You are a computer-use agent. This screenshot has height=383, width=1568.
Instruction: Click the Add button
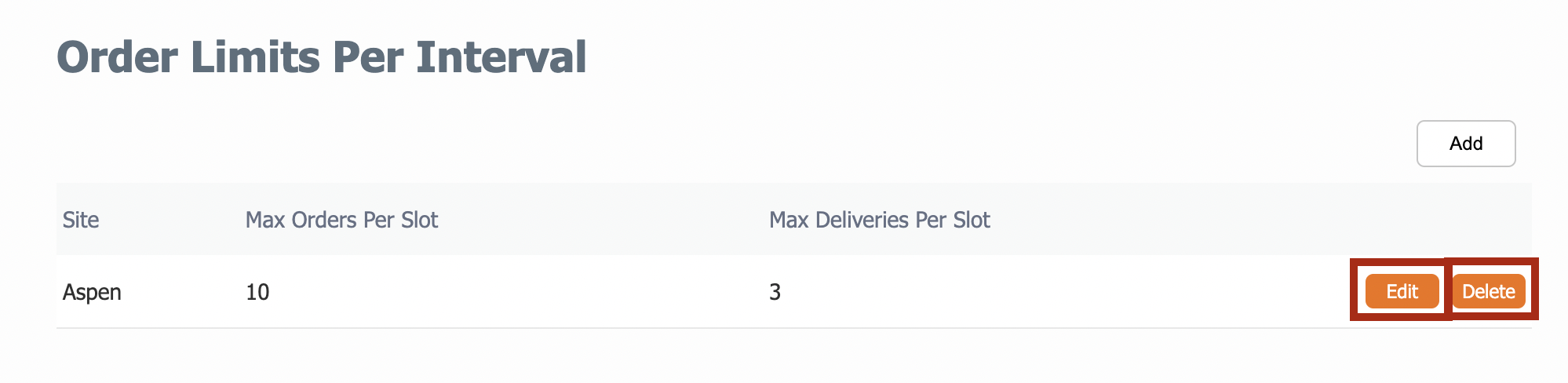click(1466, 144)
